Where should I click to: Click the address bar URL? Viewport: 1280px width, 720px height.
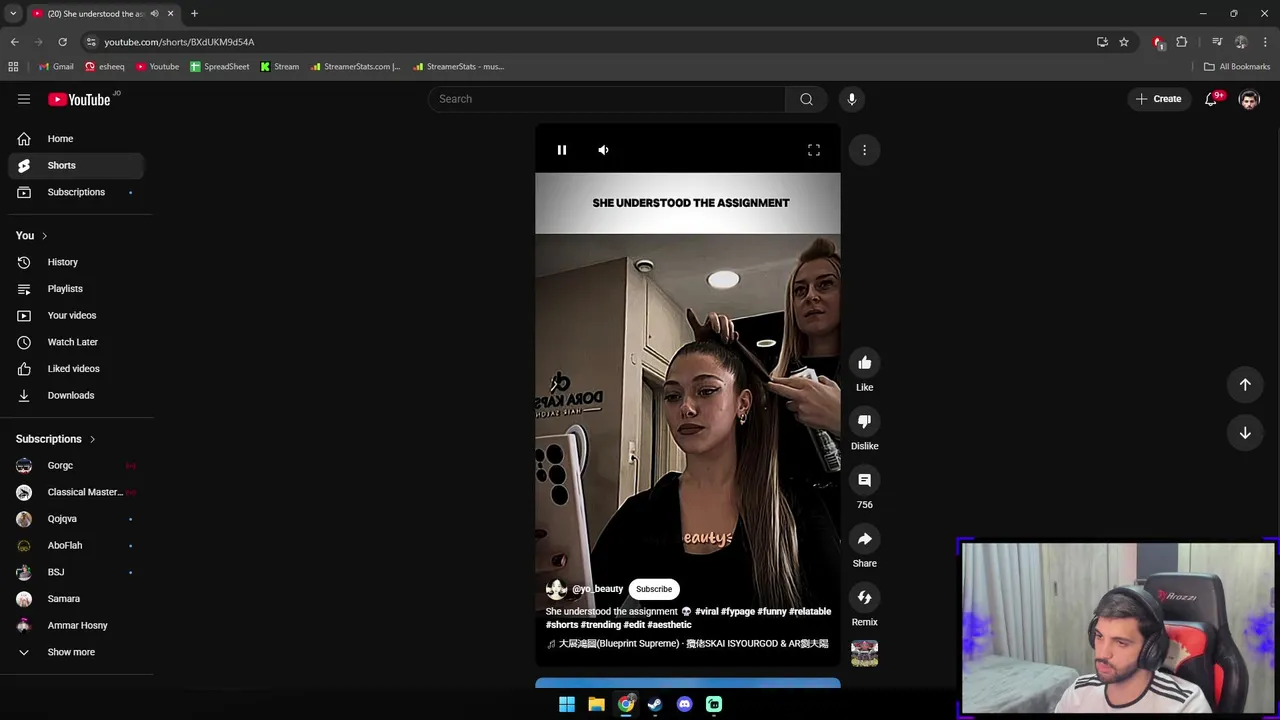point(179,42)
